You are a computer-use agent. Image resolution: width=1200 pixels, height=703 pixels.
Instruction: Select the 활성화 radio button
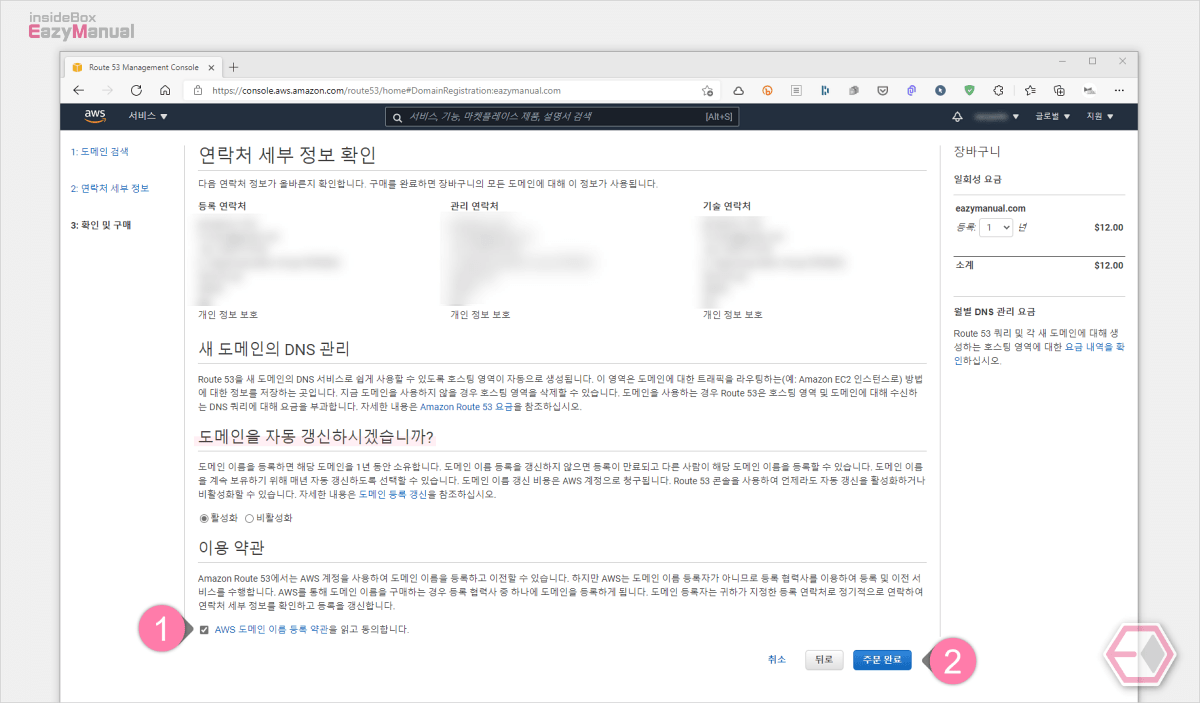click(204, 518)
